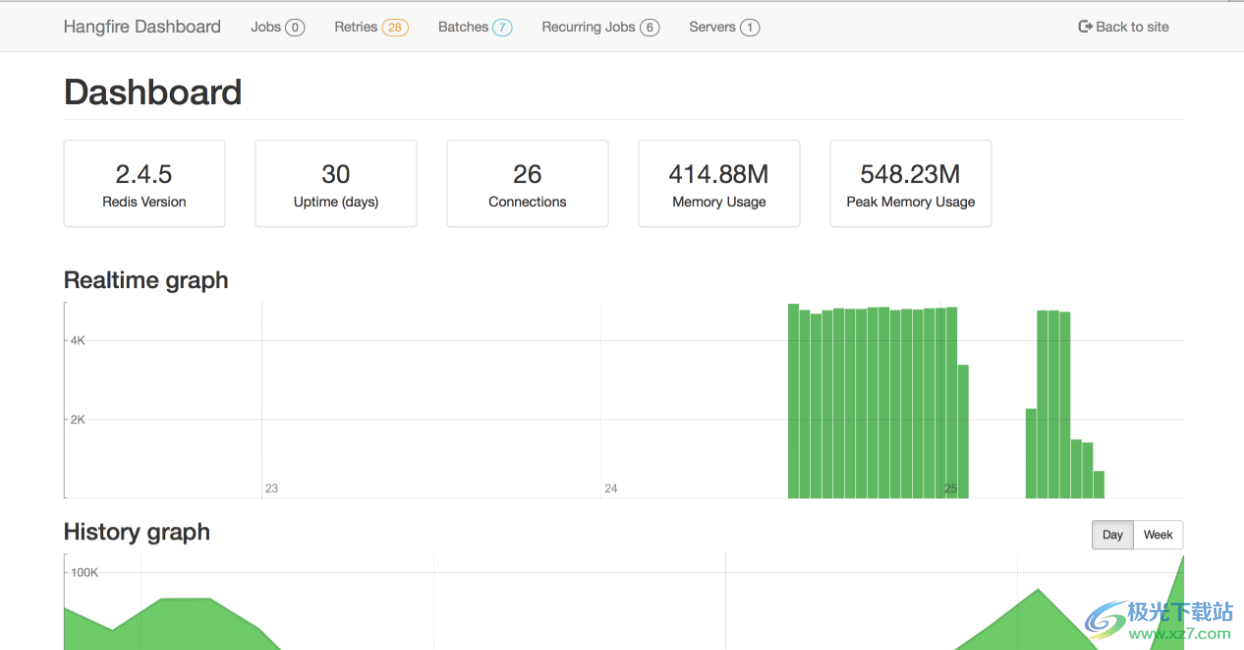
Task: Click the 4K axis label in Realtime graph
Action: tap(77, 341)
